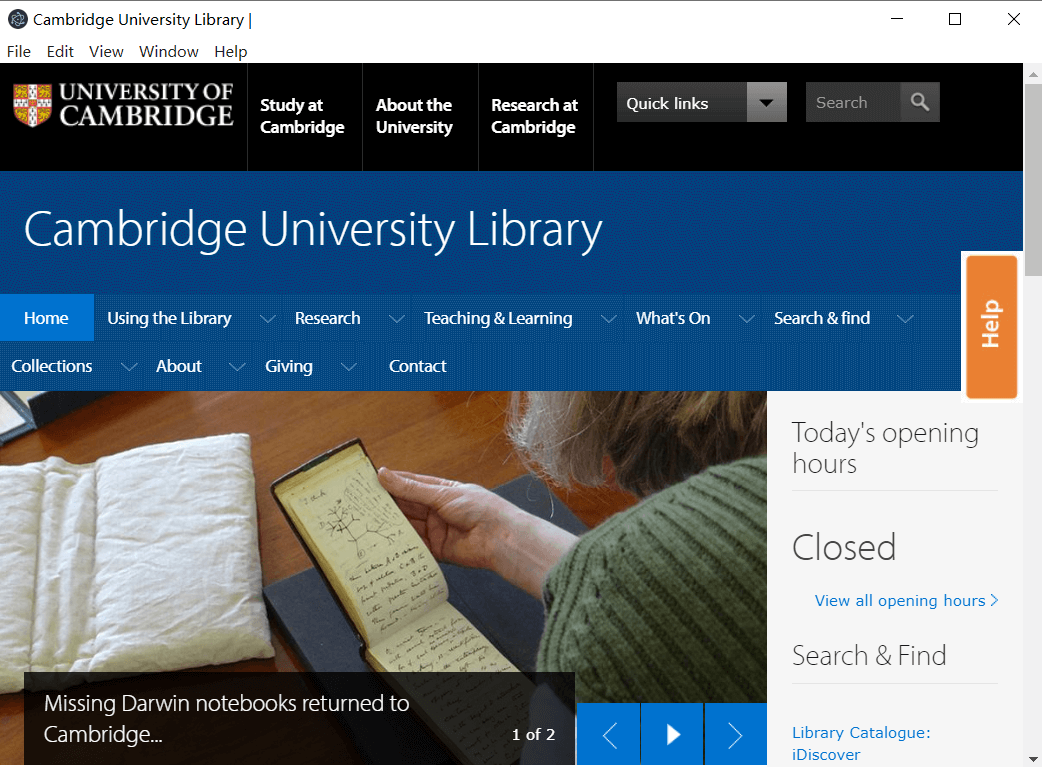Click the 'Closed' opening status text
Screen dimensions: 1042x767
tap(844, 548)
